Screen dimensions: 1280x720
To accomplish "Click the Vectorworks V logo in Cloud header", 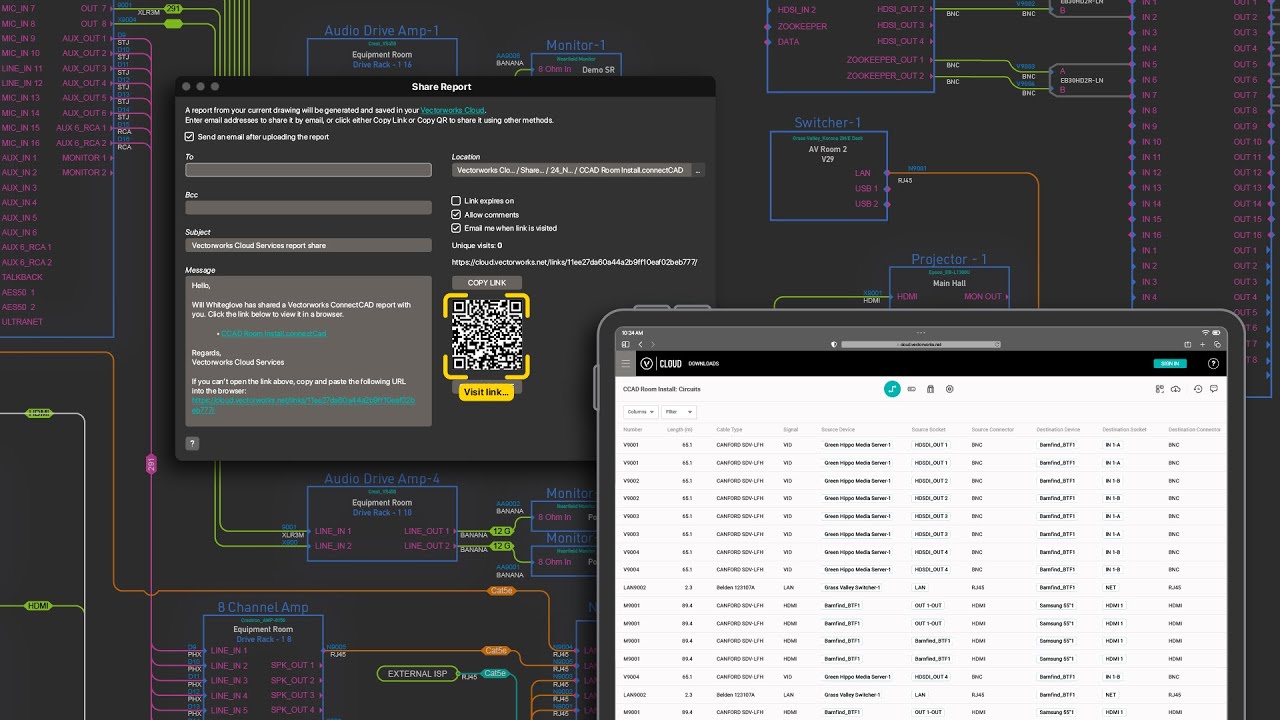I will [646, 364].
